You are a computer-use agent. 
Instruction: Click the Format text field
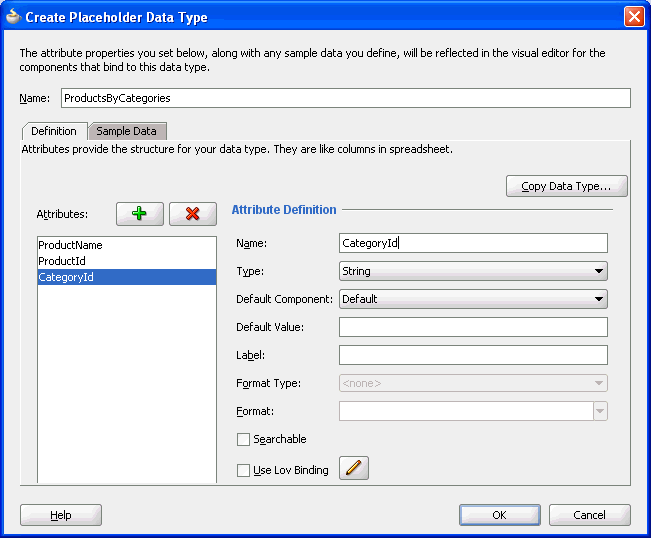(x=466, y=411)
